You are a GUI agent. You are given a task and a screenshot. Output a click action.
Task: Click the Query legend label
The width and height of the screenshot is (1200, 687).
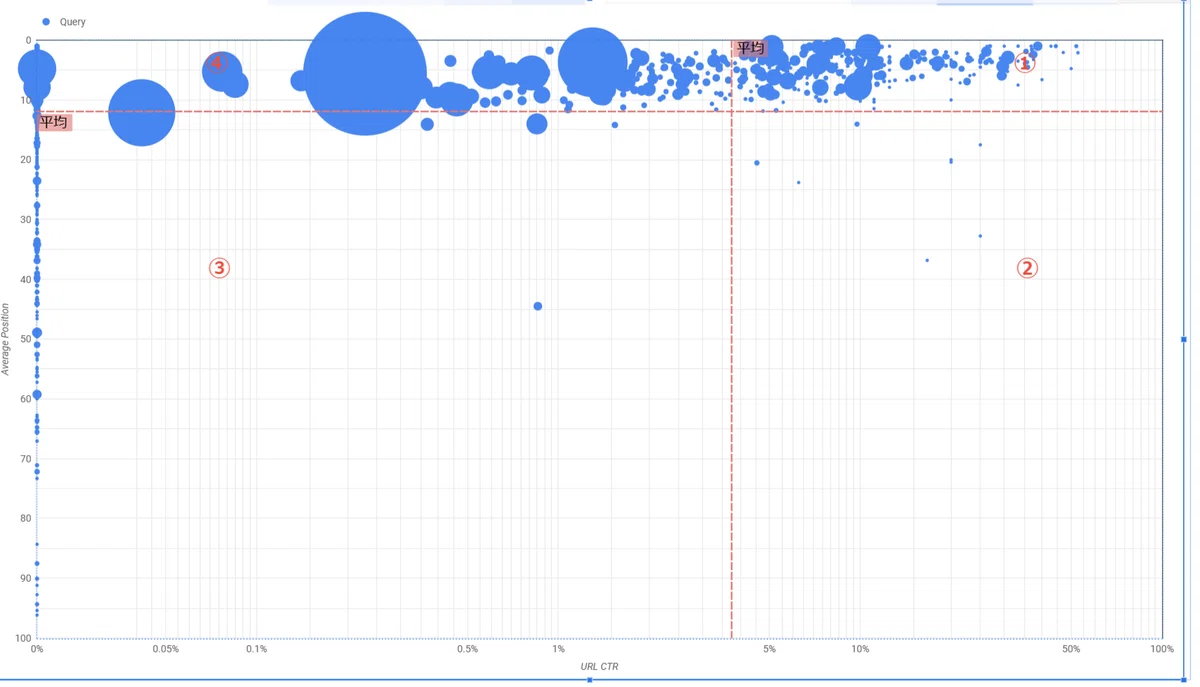click(x=73, y=21)
